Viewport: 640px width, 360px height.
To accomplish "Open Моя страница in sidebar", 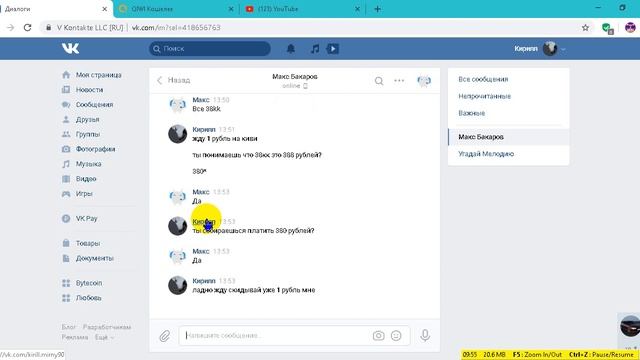I will [98, 75].
